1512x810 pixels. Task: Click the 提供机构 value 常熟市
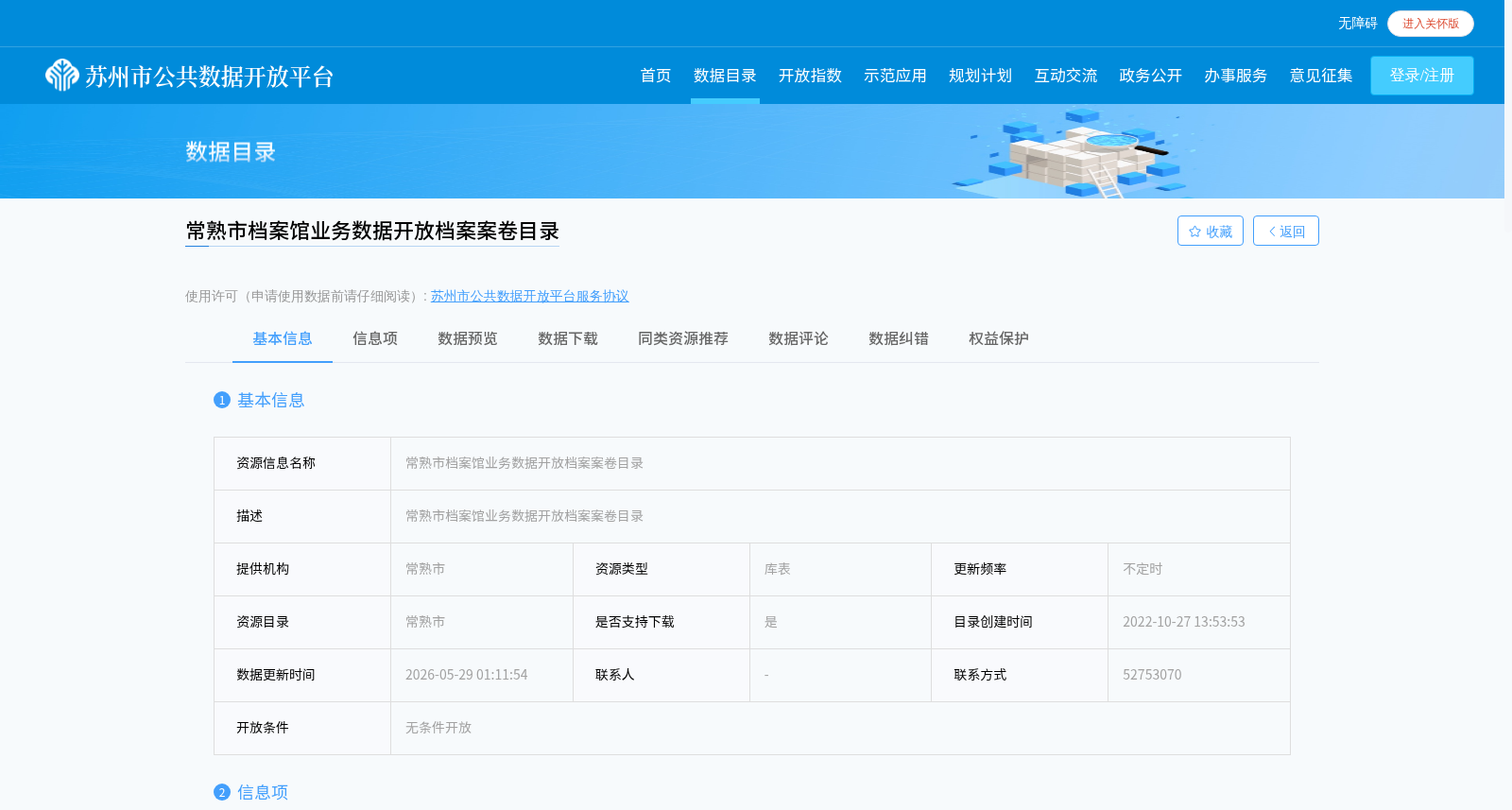[x=425, y=569]
